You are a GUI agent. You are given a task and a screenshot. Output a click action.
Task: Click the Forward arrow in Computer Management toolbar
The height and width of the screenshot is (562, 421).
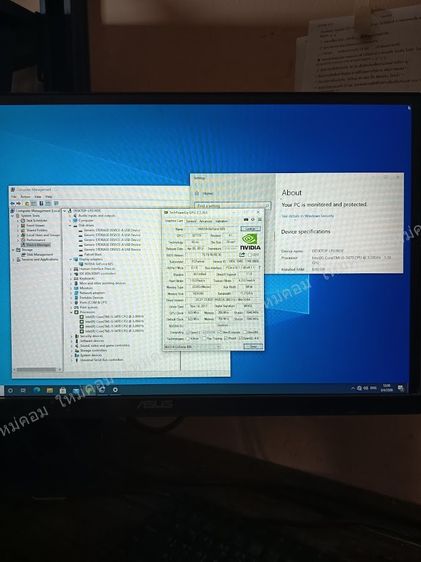point(19,204)
